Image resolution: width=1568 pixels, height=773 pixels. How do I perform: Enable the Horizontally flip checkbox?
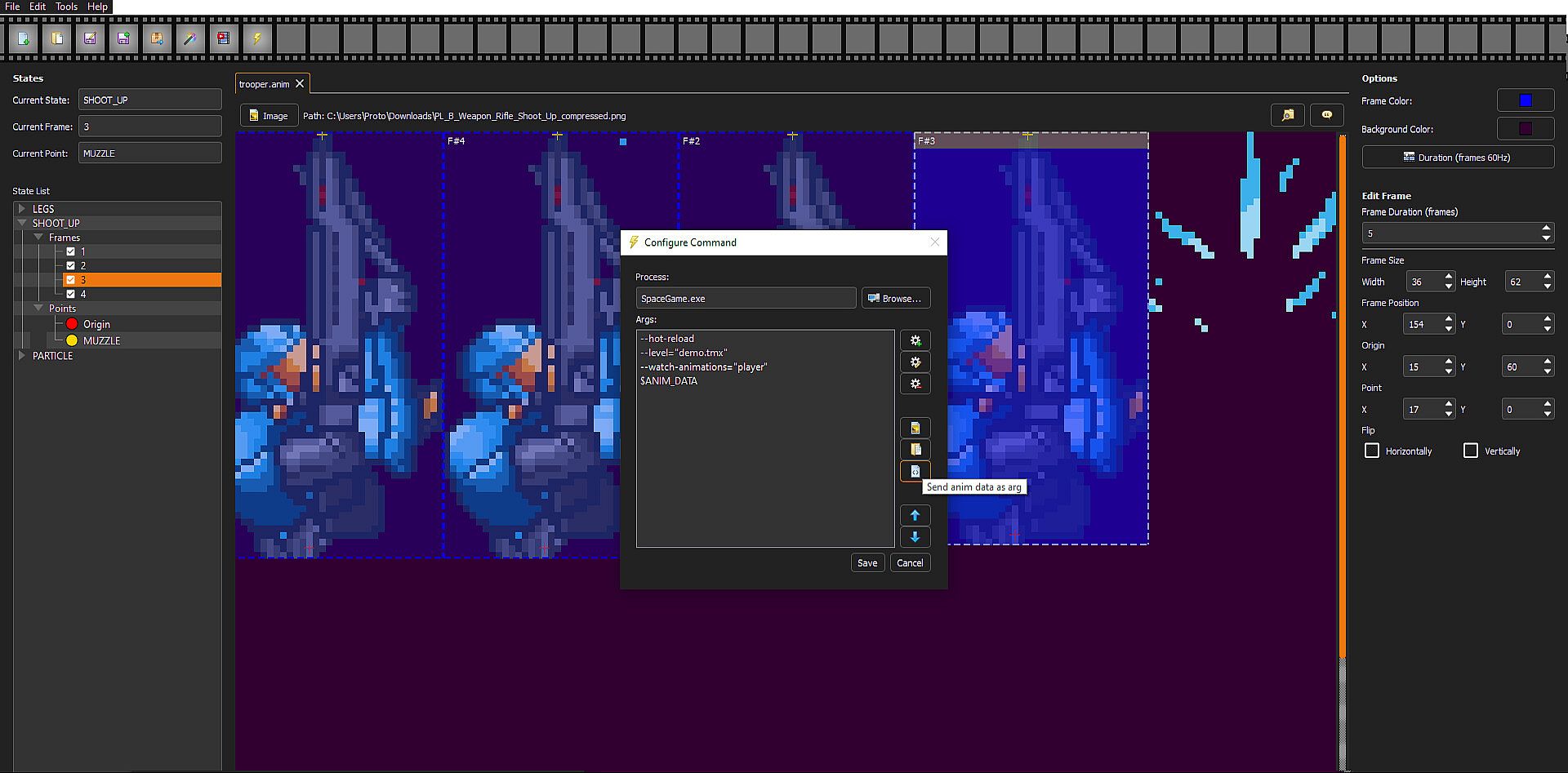point(1372,451)
